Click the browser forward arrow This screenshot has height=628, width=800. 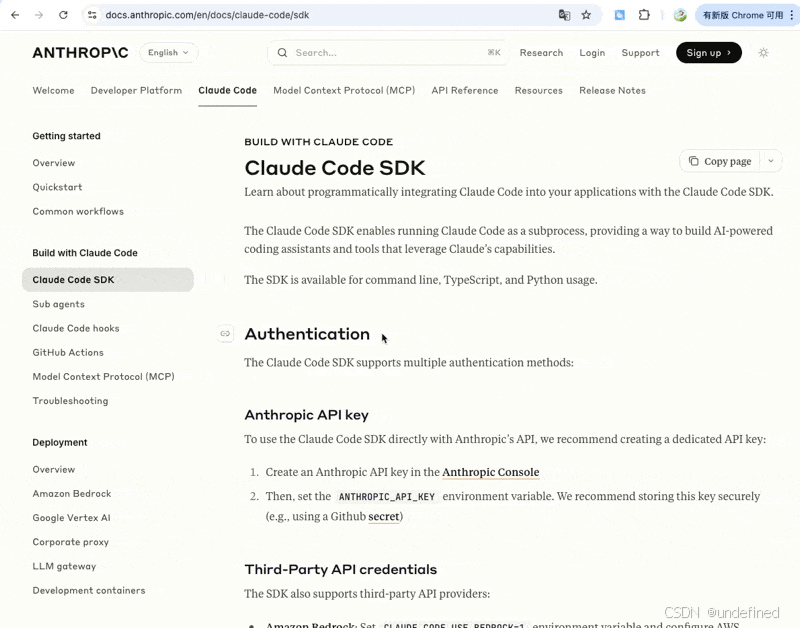(39, 15)
